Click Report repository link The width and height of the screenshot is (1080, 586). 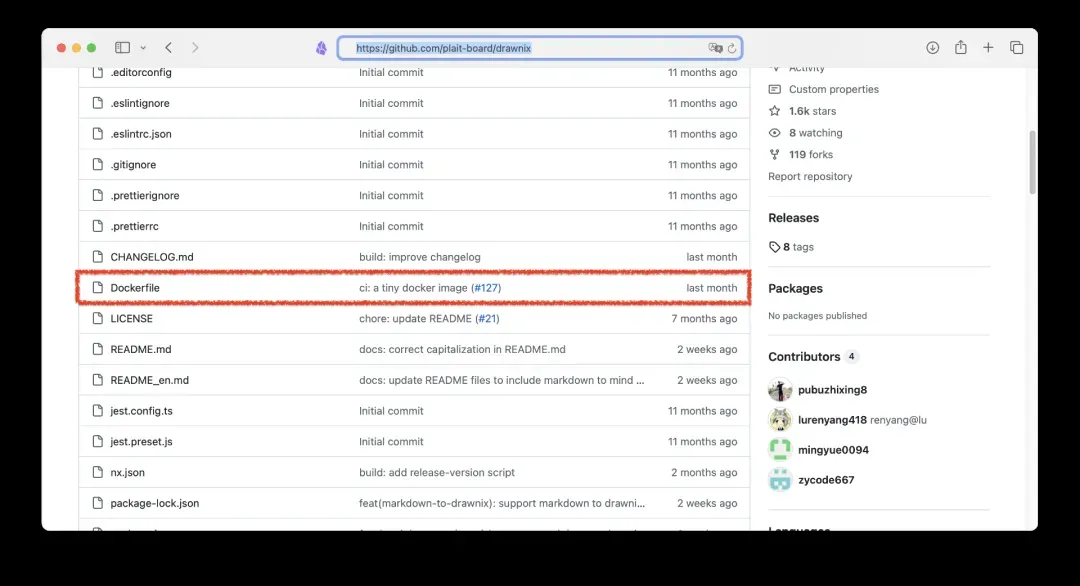[x=810, y=177]
